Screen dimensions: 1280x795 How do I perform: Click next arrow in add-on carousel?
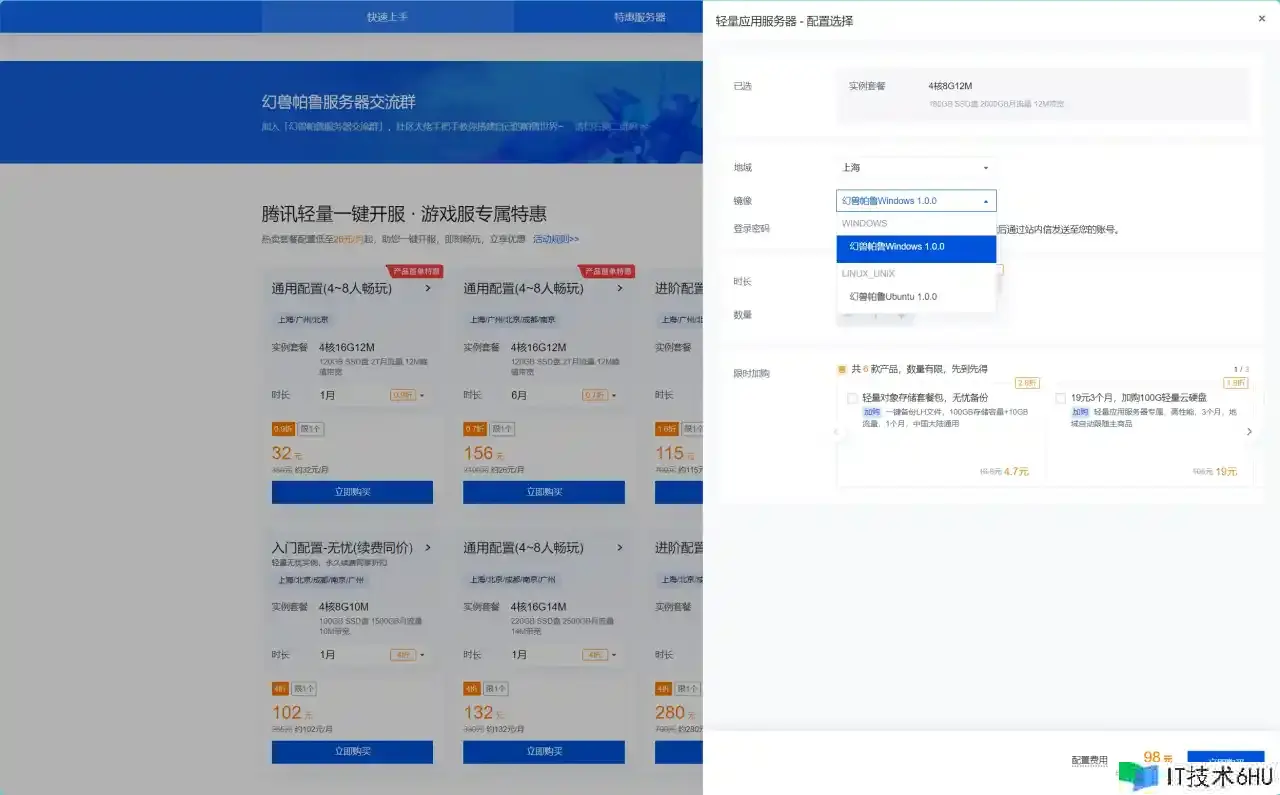(x=1249, y=432)
